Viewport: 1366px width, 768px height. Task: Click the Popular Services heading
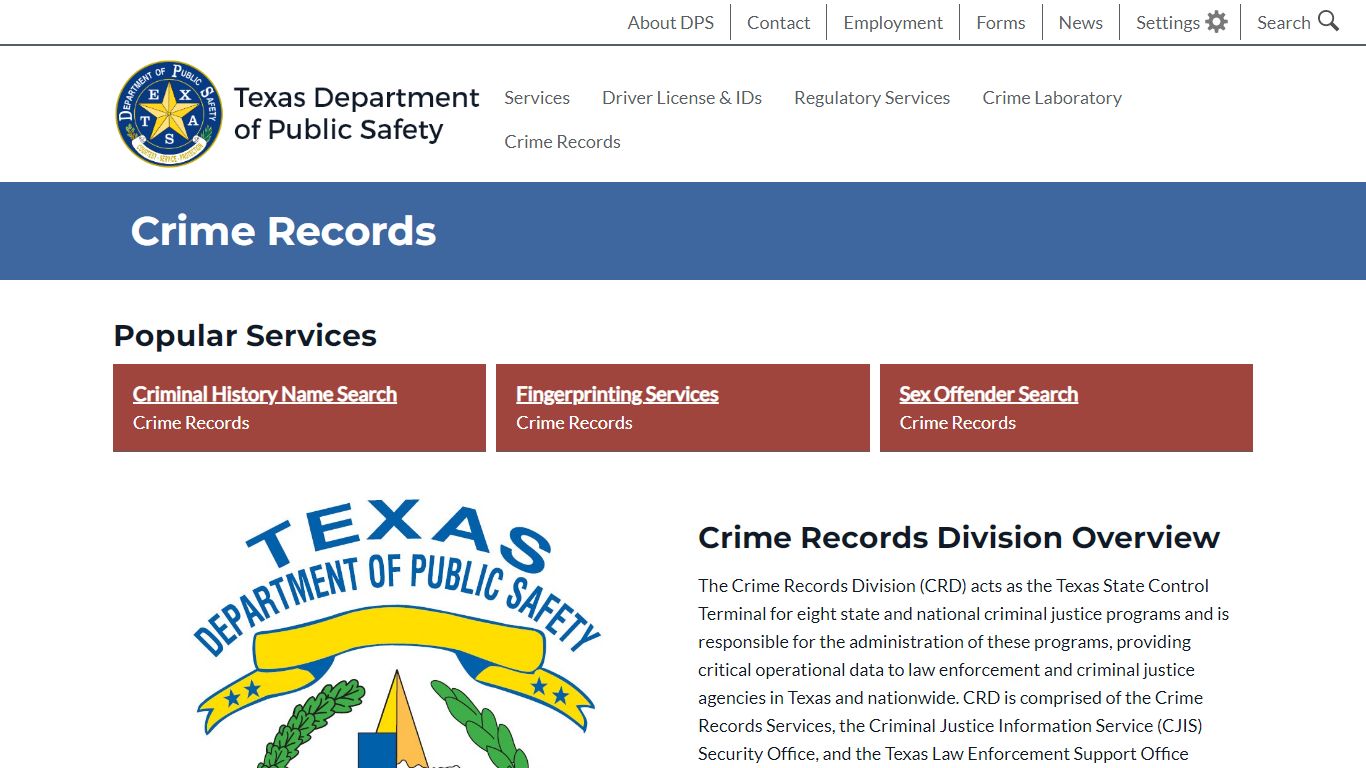pyautogui.click(x=245, y=335)
